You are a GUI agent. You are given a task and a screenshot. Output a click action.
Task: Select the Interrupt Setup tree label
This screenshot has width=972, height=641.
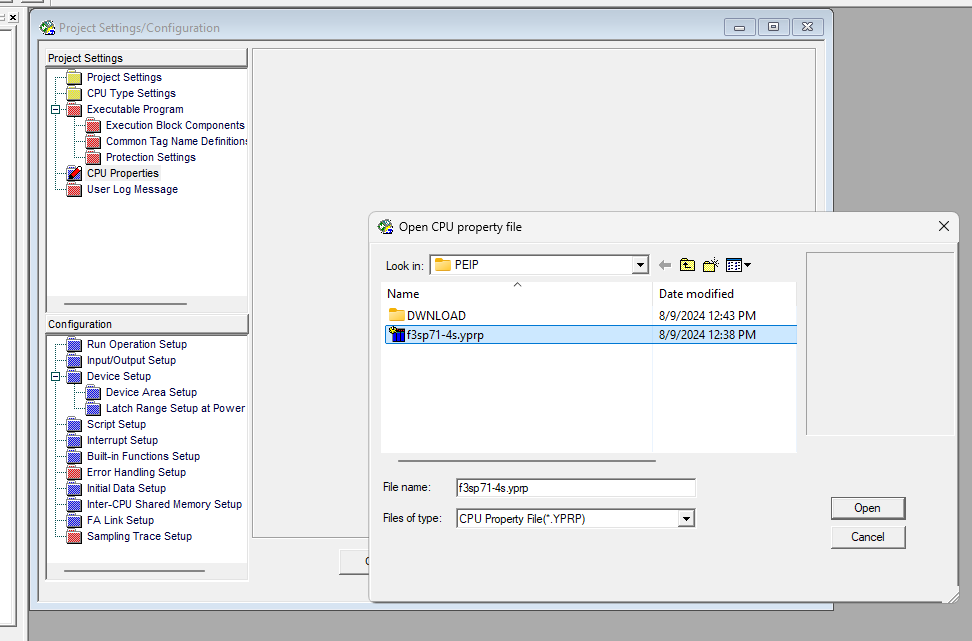pos(122,441)
